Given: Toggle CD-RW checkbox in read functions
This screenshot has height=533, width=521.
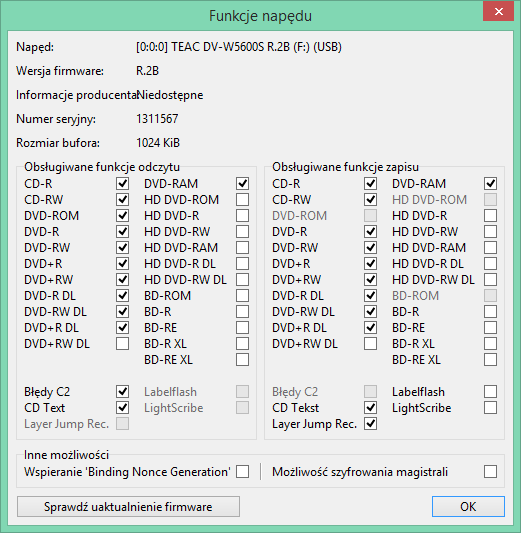Looking at the screenshot, I should (x=122, y=200).
